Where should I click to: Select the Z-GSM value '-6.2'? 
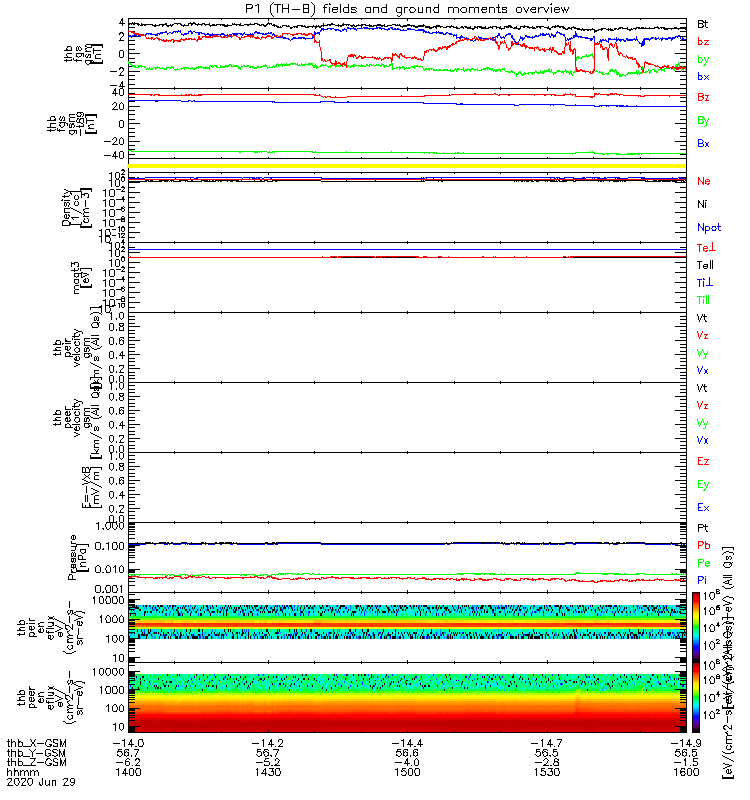[x=128, y=763]
